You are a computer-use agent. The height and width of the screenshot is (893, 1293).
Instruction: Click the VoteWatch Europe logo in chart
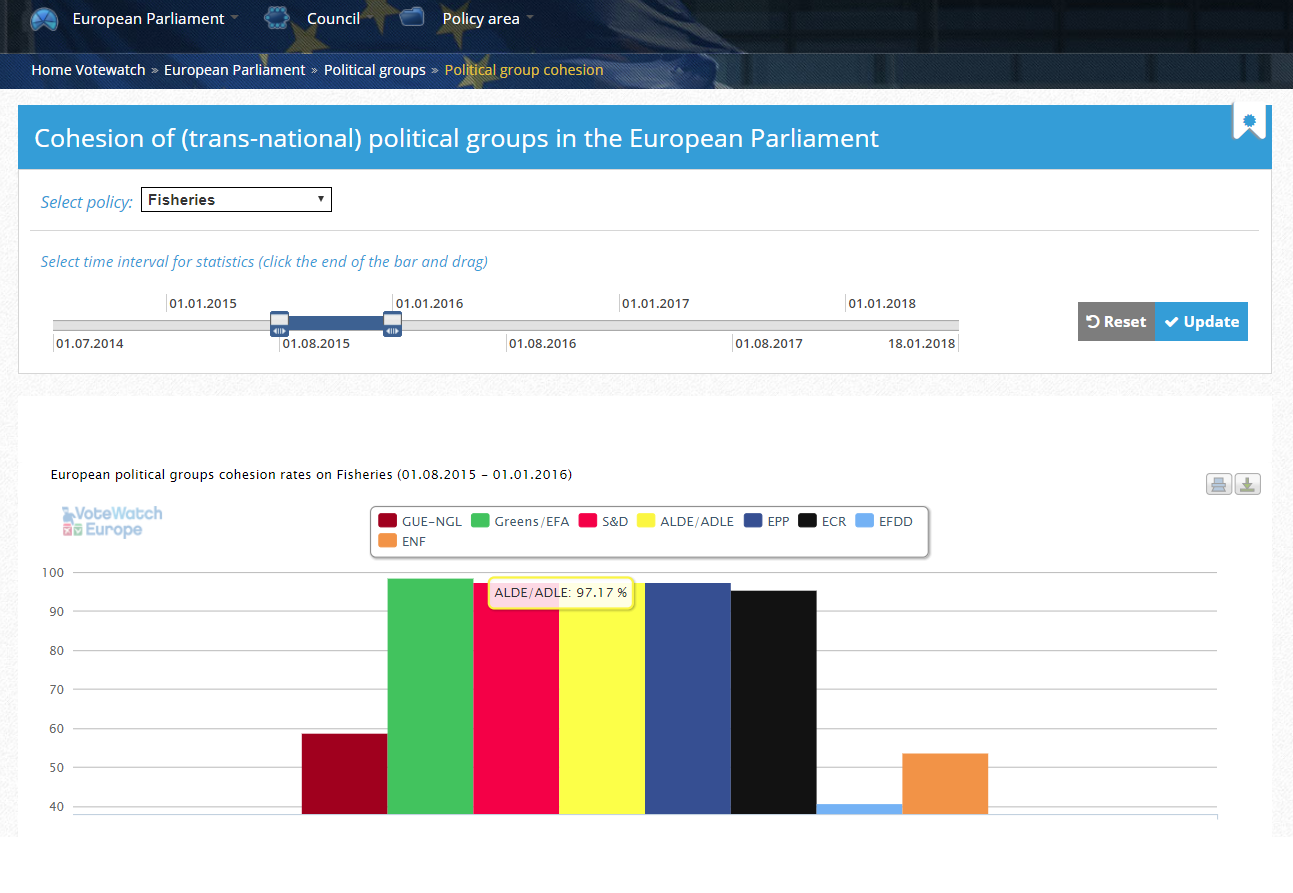pyautogui.click(x=112, y=521)
